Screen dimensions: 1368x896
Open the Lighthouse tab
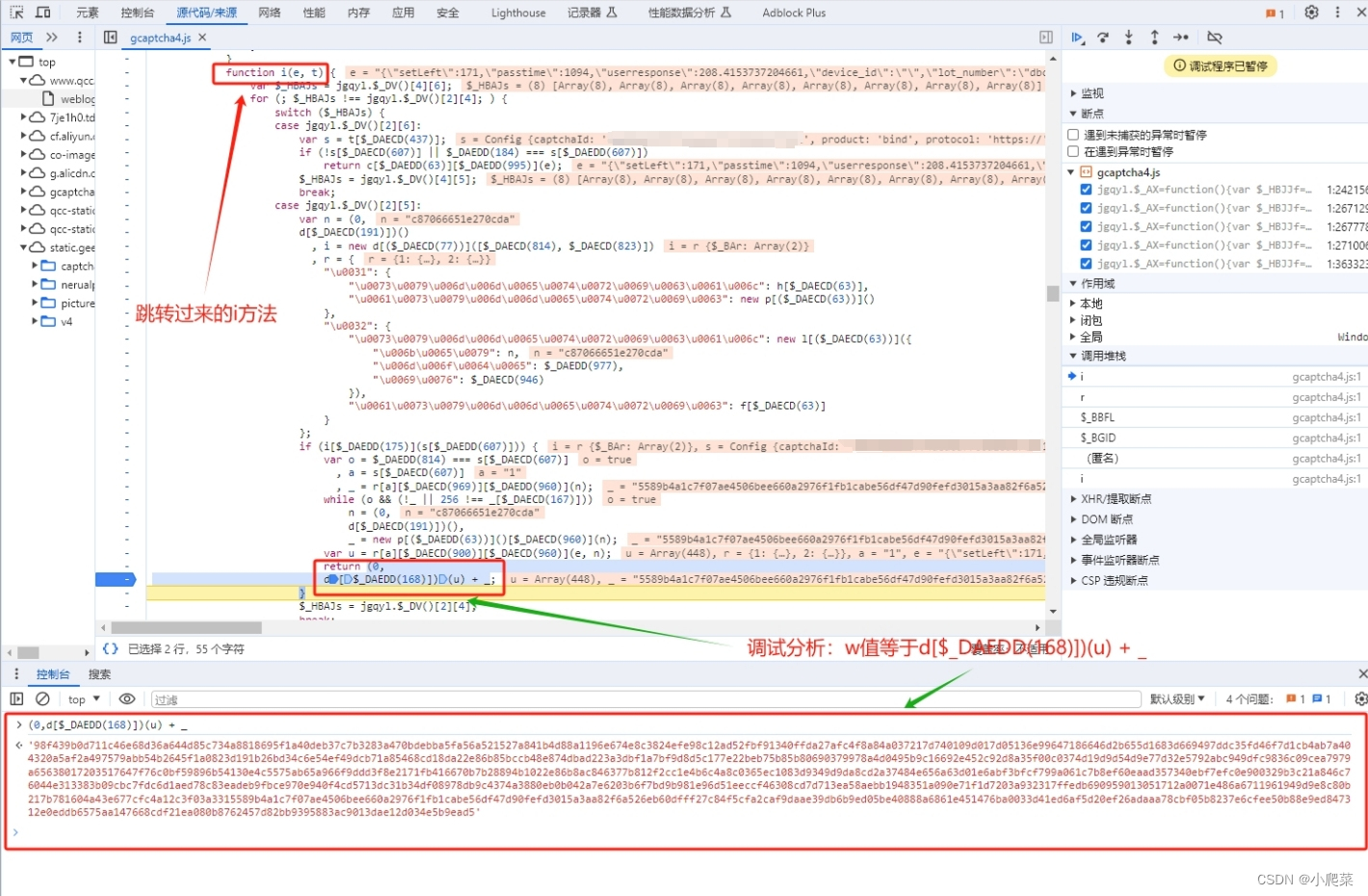(x=518, y=13)
